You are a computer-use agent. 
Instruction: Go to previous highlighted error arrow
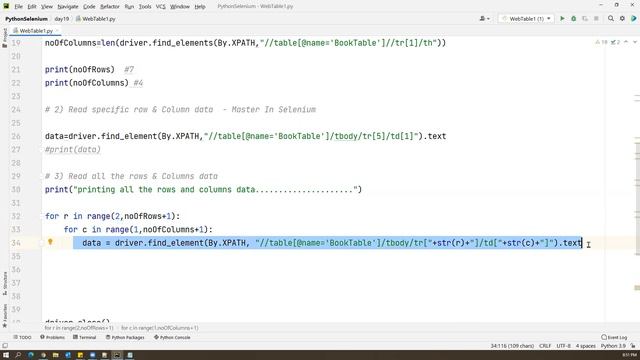click(x=626, y=42)
